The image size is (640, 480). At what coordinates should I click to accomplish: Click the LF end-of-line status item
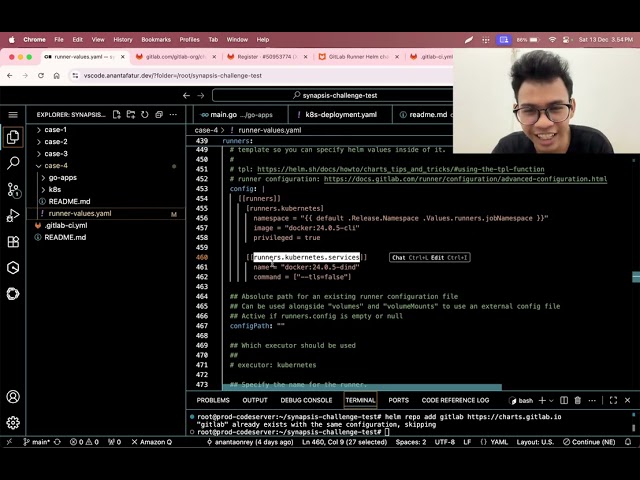click(467, 442)
